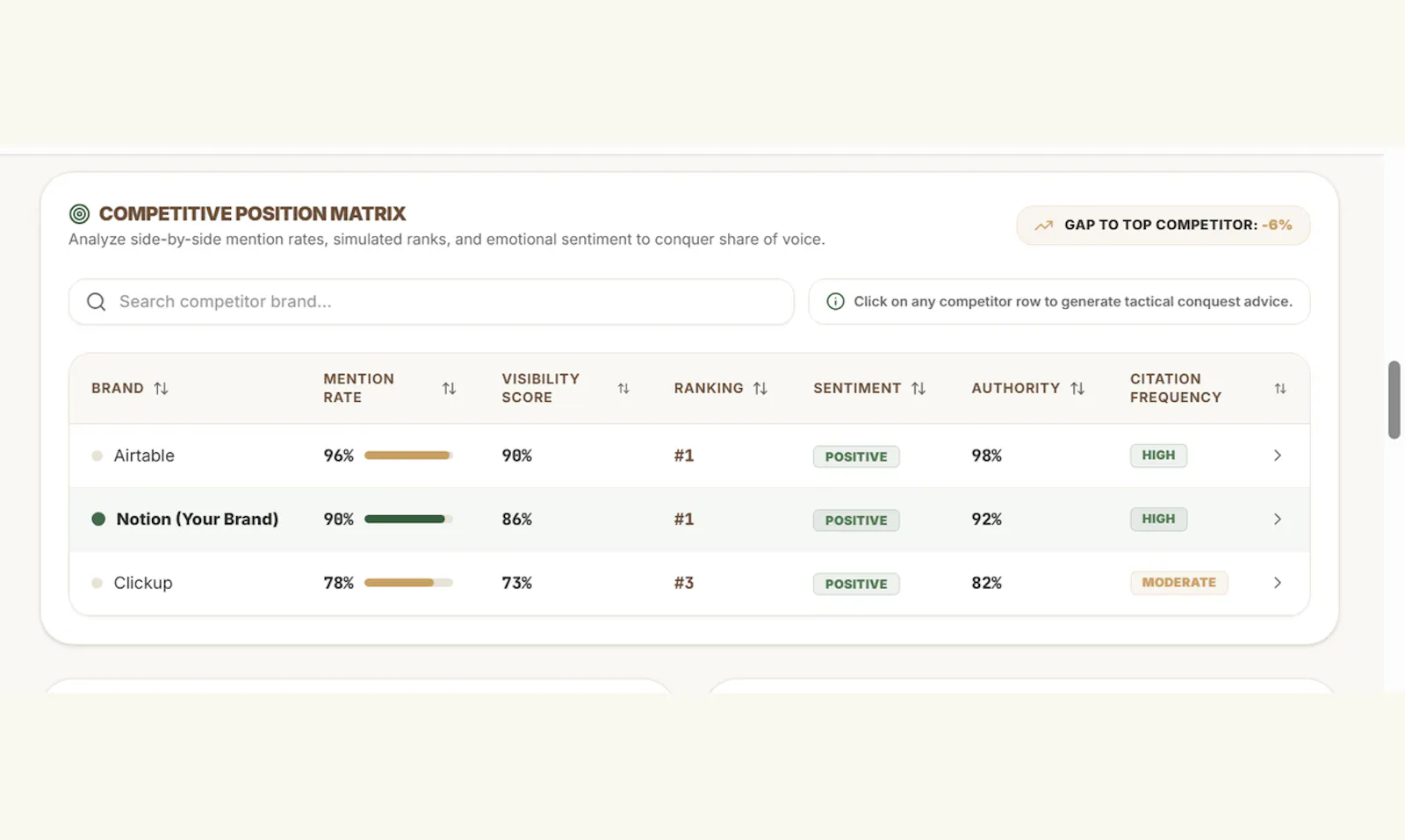Click the grey dot beside Clickup
The width and height of the screenshot is (1405, 840).
pos(97,583)
